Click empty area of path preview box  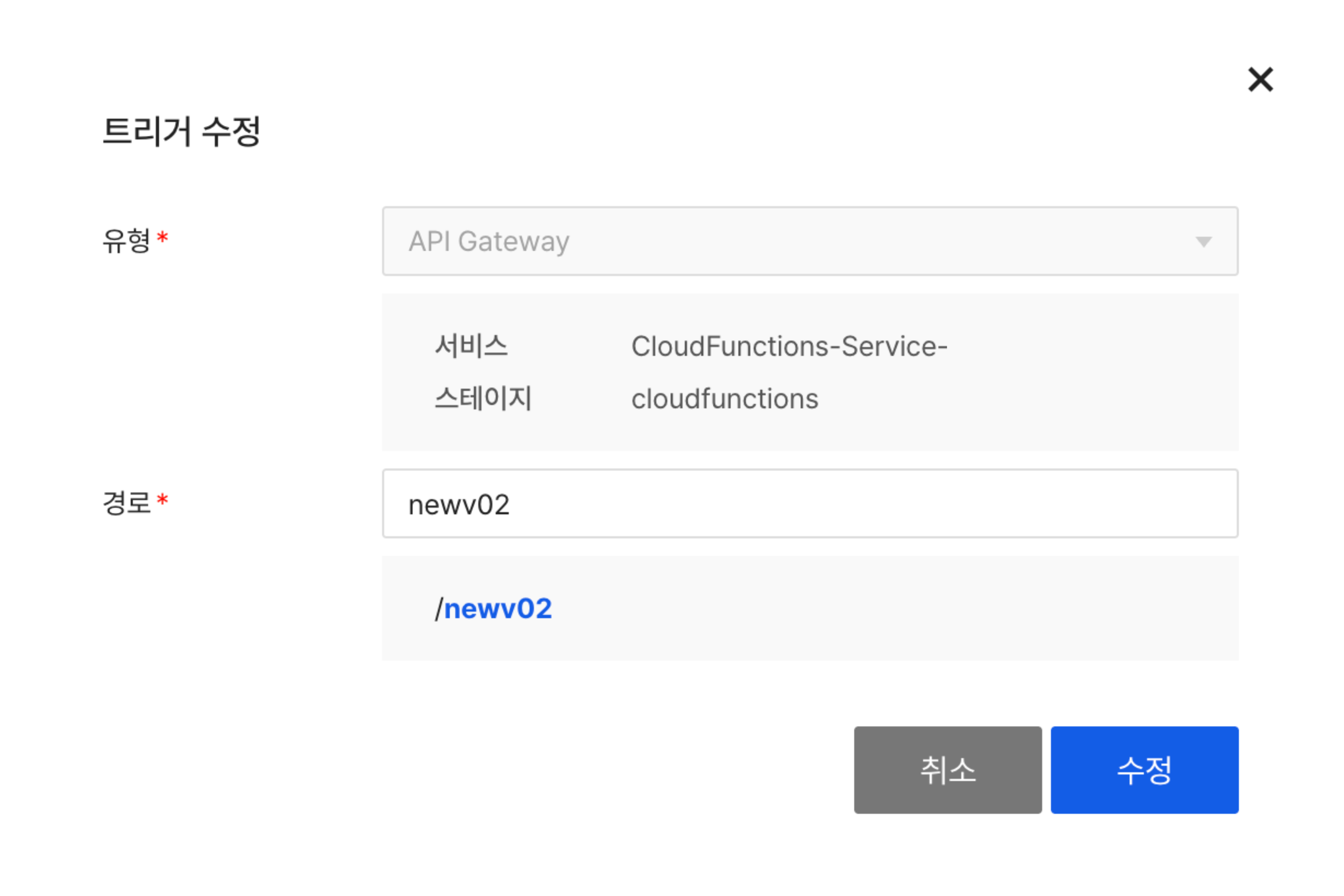tap(914, 609)
